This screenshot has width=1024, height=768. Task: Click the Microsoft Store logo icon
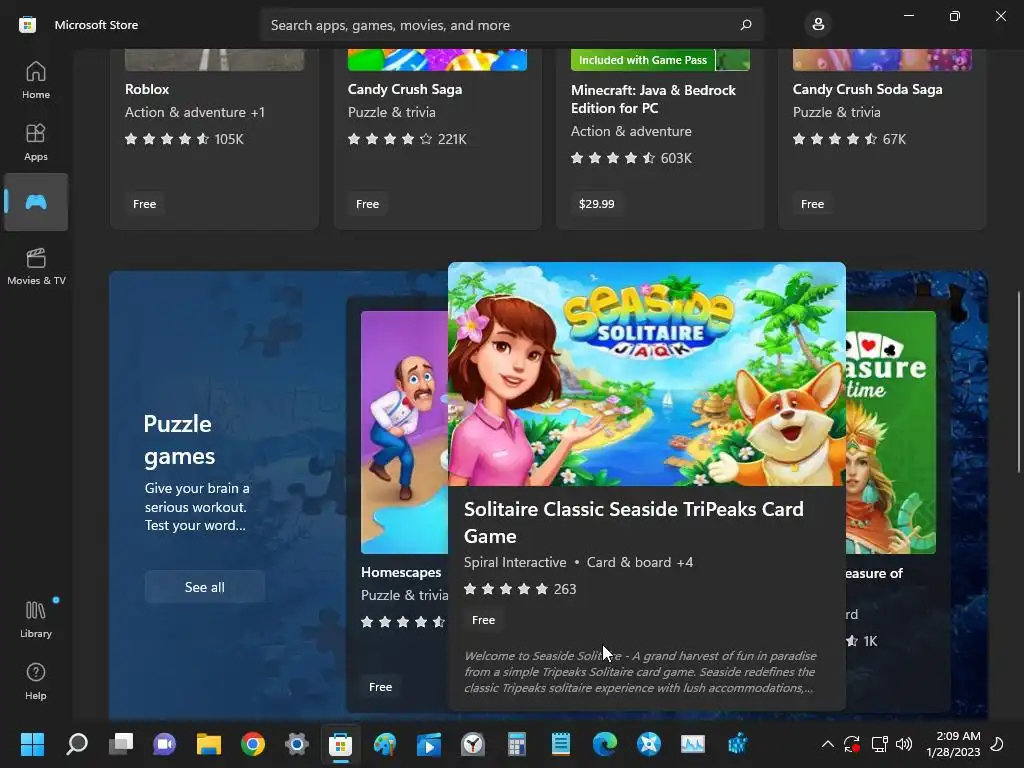pos(27,25)
